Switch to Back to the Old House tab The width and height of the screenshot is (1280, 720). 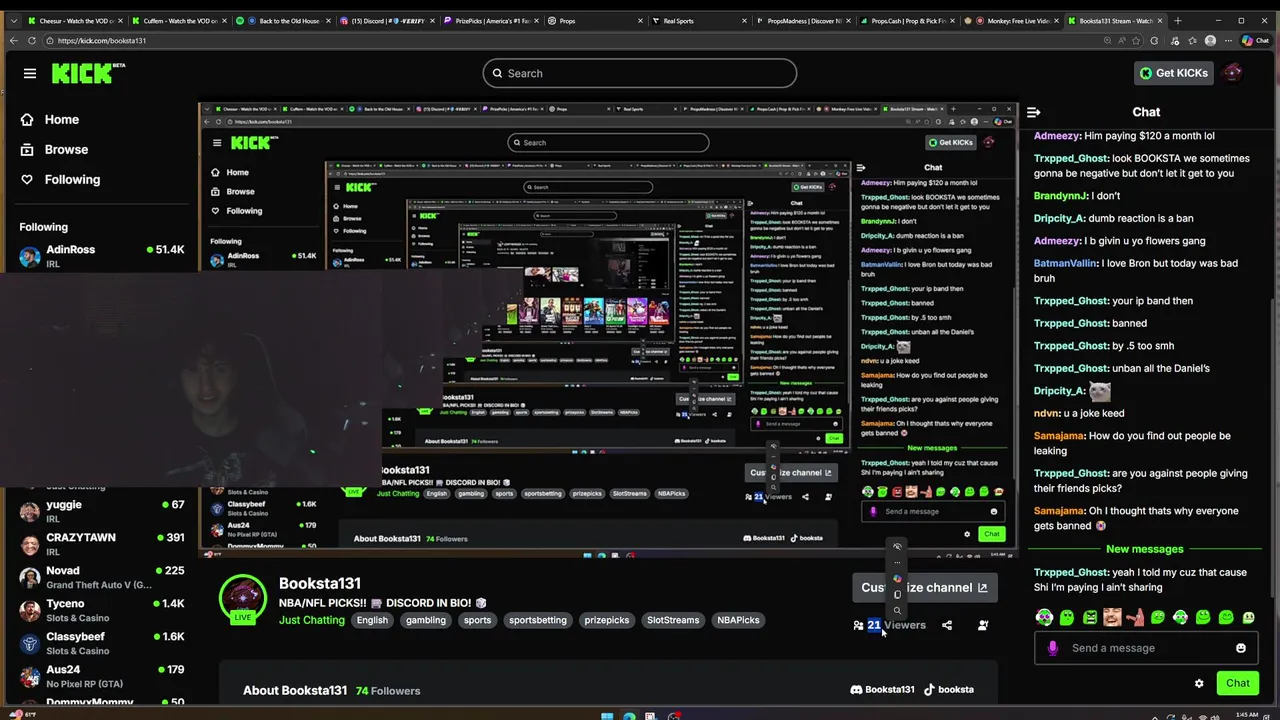click(283, 20)
